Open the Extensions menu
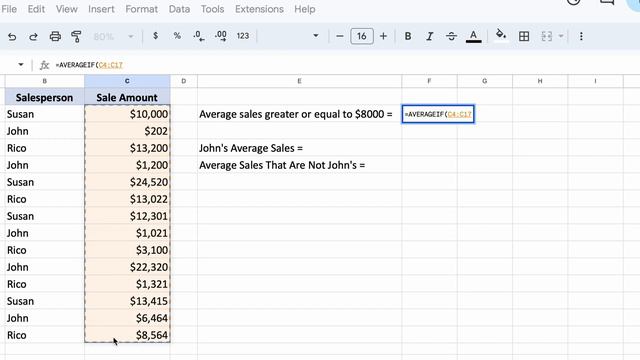The width and height of the screenshot is (640, 360). (x=259, y=9)
